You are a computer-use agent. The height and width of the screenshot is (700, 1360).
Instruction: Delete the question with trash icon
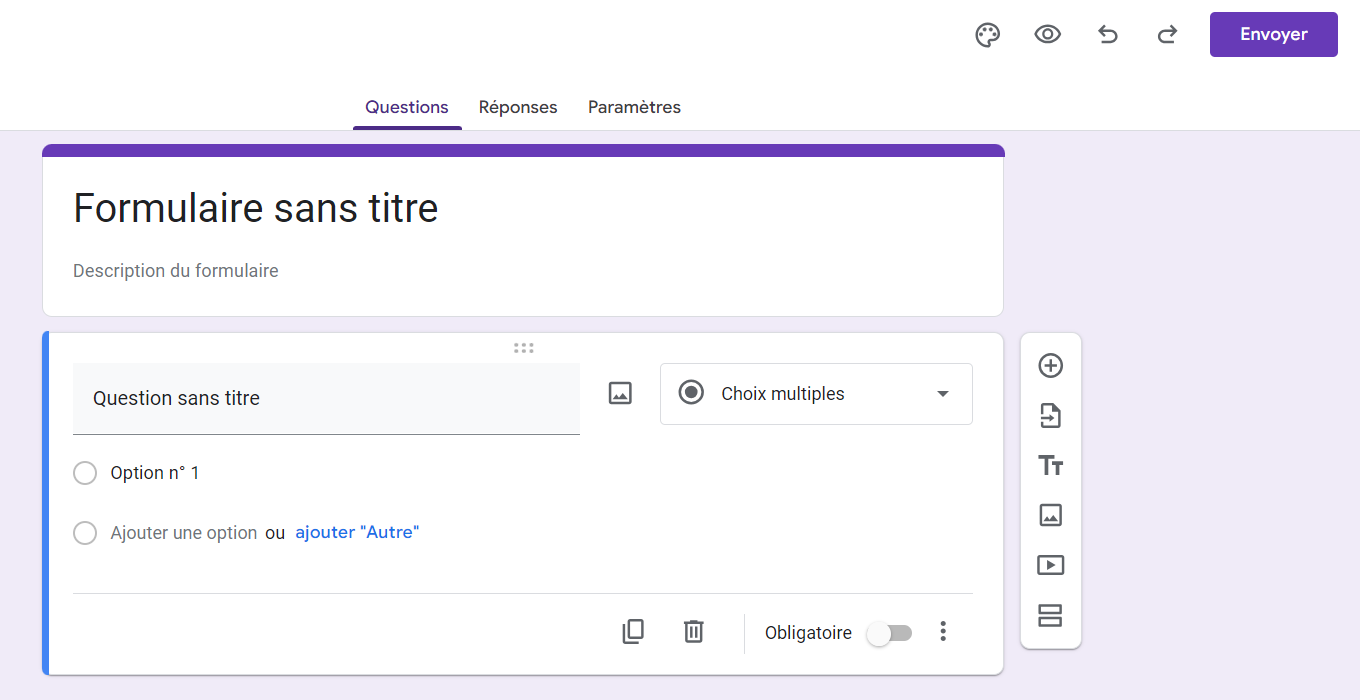[x=694, y=632]
